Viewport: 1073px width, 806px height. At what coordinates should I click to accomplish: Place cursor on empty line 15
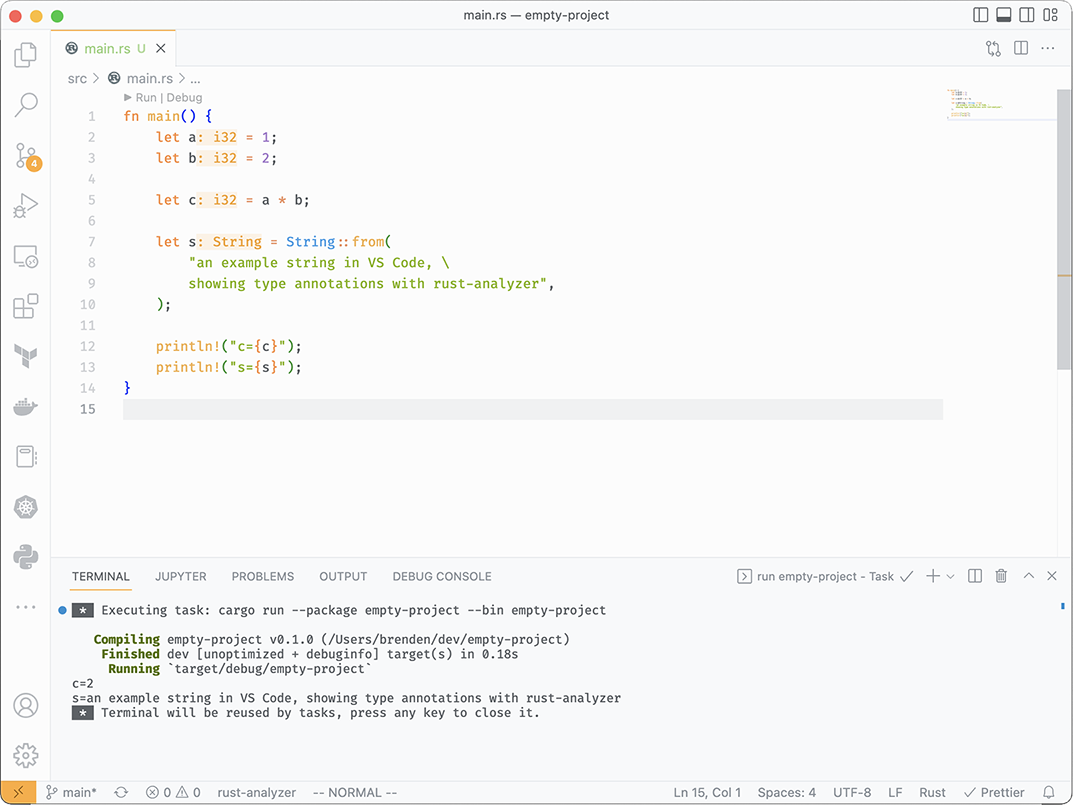point(532,409)
